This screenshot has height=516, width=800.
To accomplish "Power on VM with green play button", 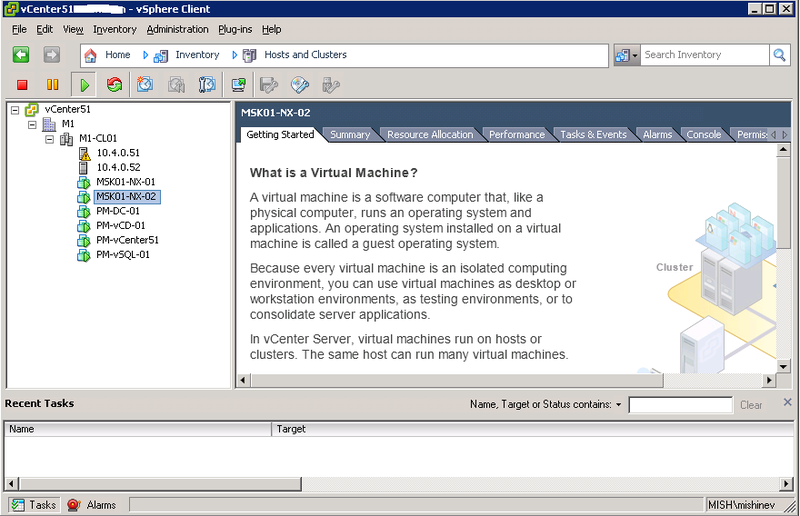I will [84, 85].
